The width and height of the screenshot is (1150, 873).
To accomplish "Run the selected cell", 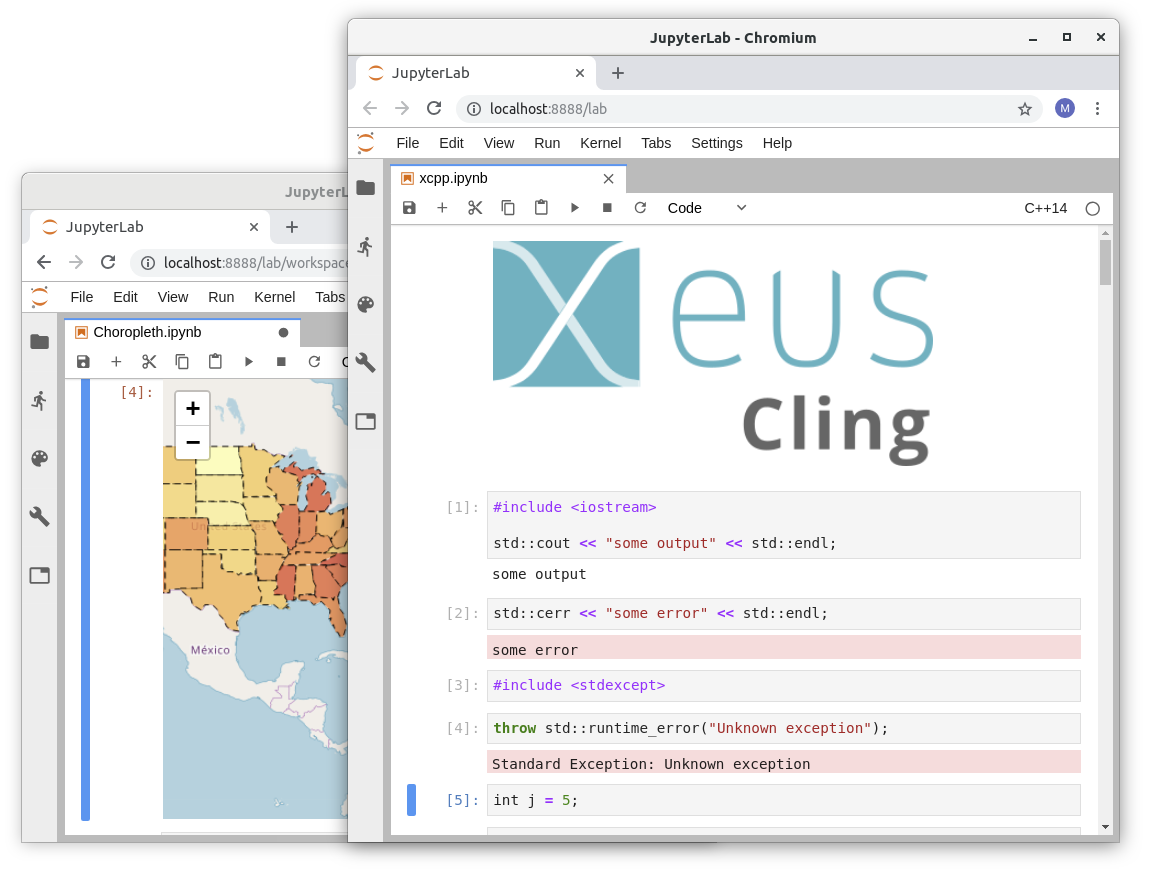I will pos(574,207).
